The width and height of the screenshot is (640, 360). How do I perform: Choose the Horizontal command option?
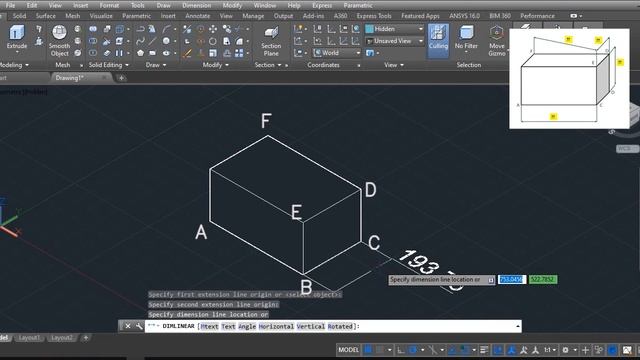coord(276,327)
